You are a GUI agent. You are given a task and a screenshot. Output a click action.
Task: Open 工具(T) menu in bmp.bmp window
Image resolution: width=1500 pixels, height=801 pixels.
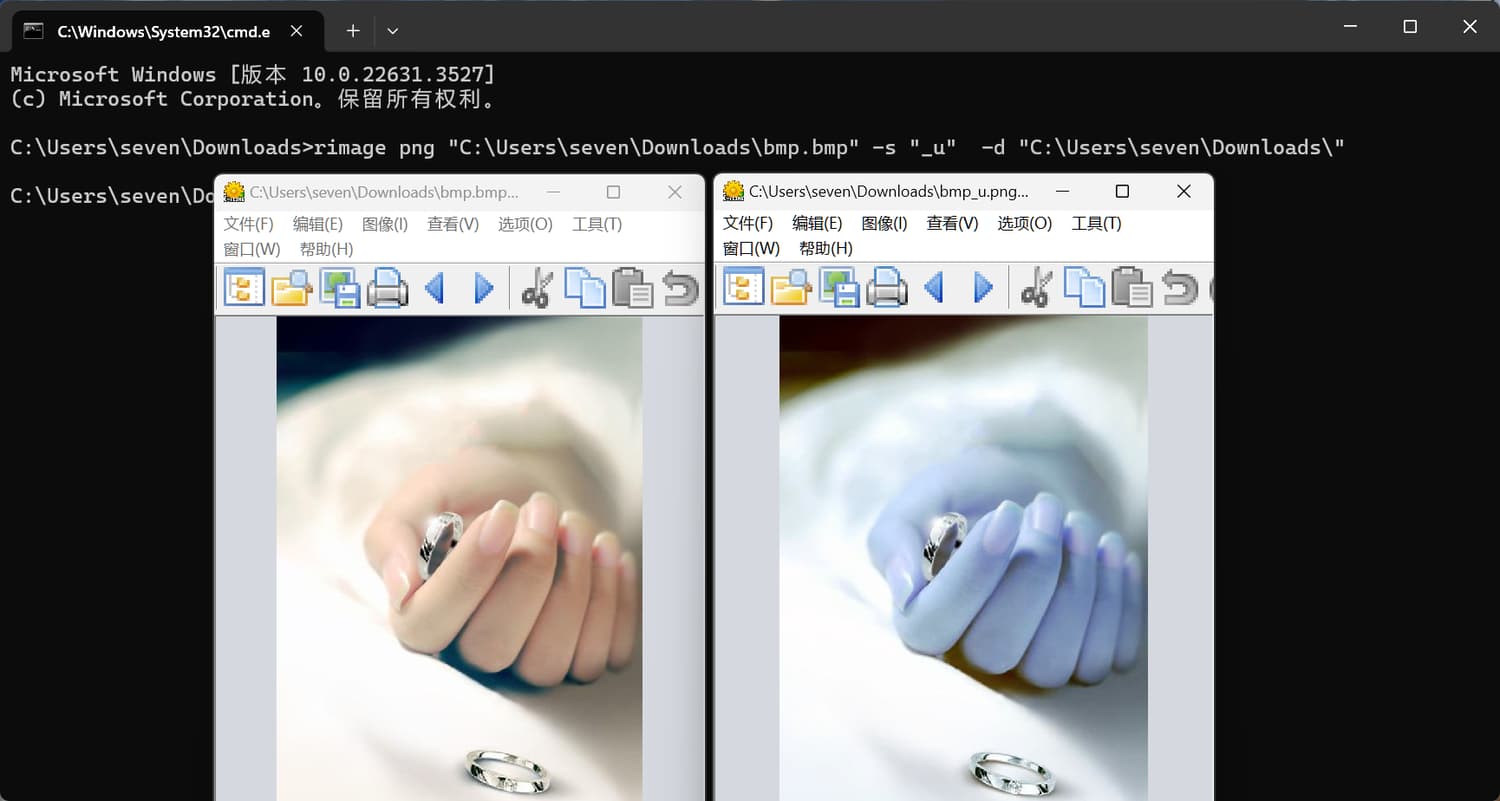click(x=597, y=224)
